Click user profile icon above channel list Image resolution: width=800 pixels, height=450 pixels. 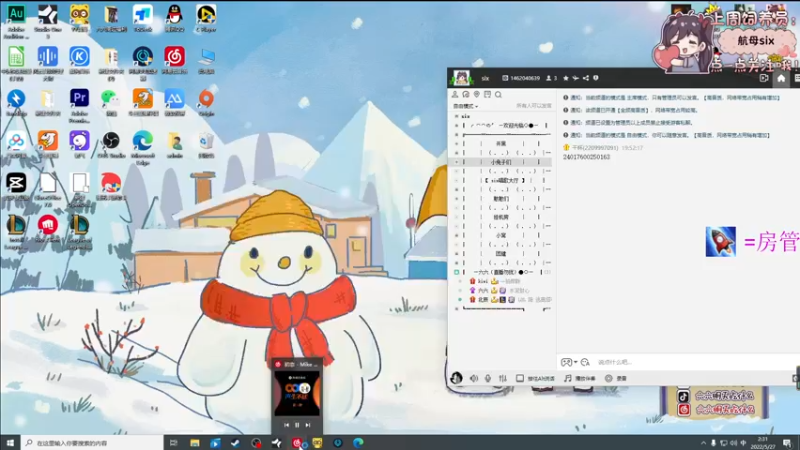[x=455, y=94]
